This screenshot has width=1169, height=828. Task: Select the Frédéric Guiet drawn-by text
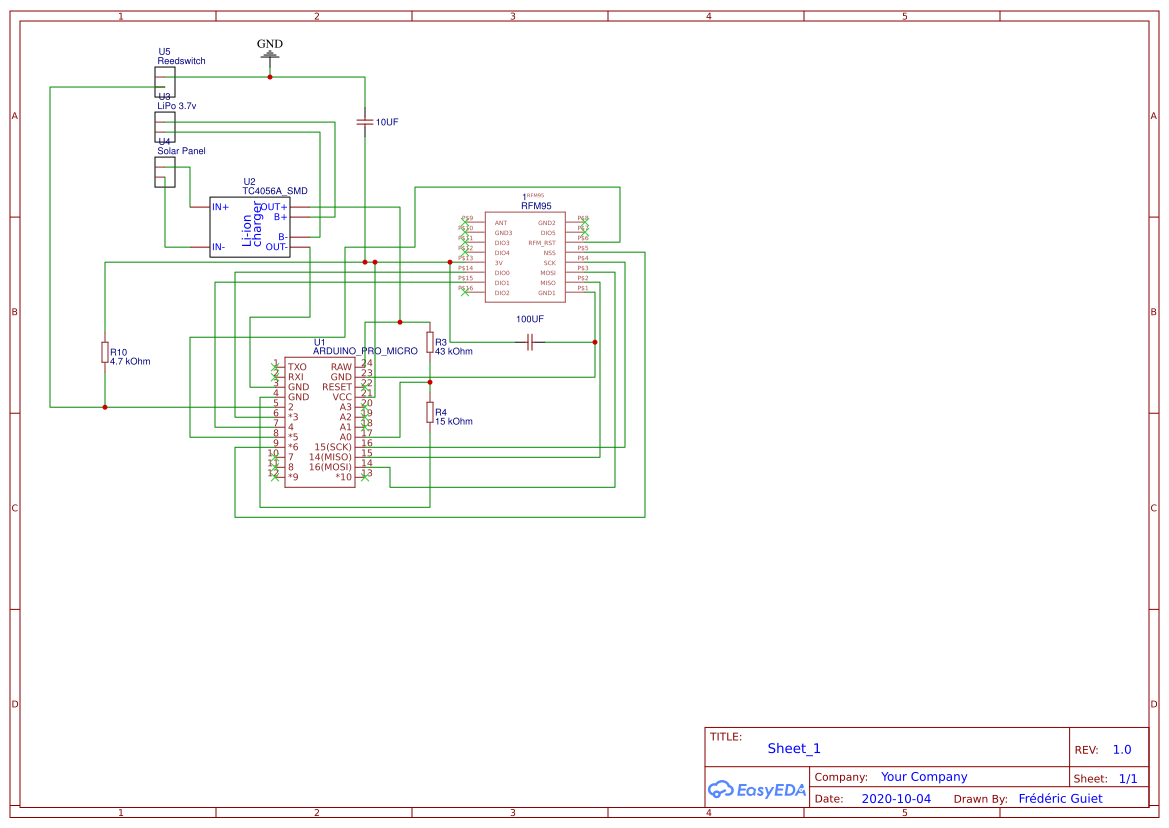[1059, 798]
